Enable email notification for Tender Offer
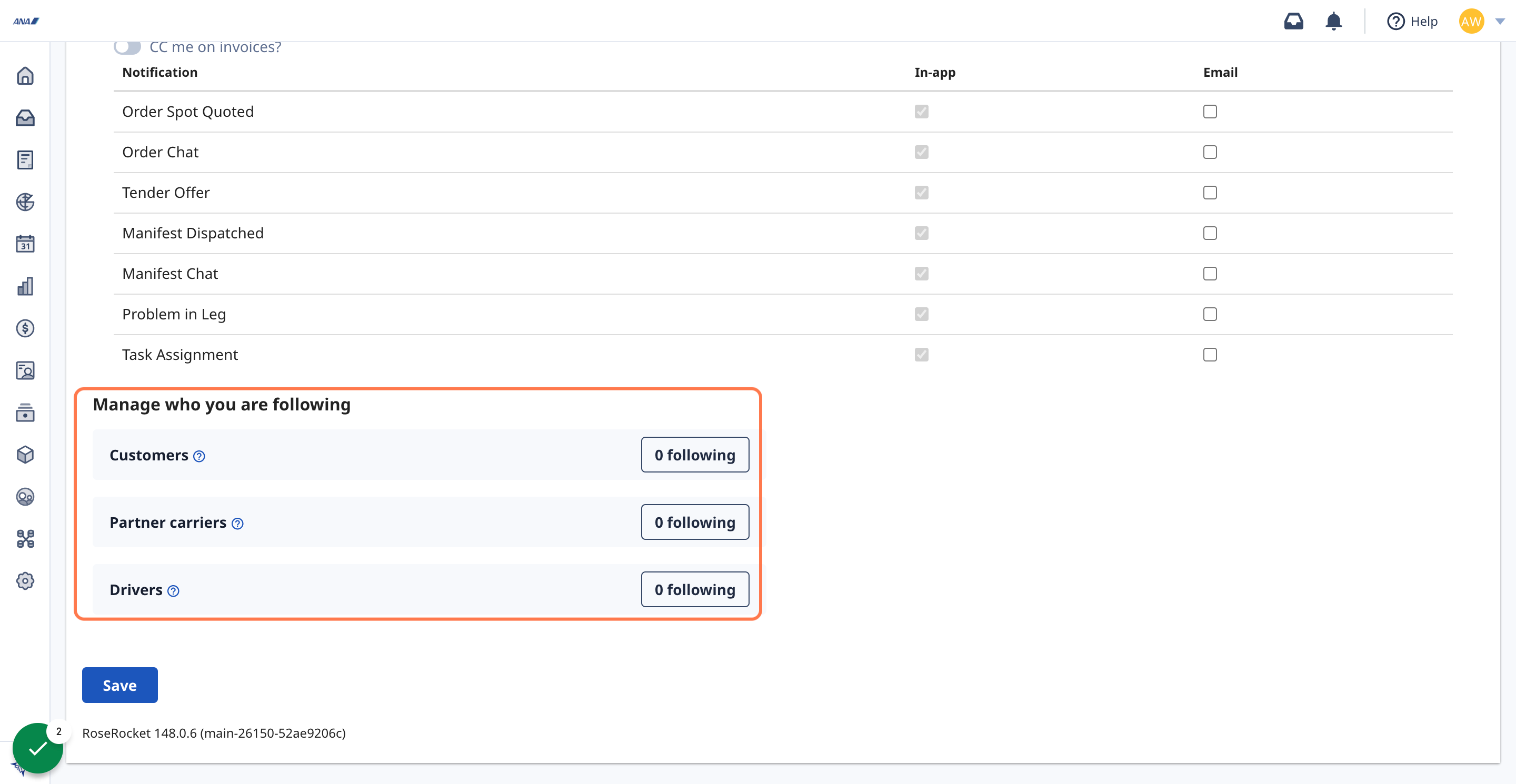The image size is (1516, 784). [1210, 192]
